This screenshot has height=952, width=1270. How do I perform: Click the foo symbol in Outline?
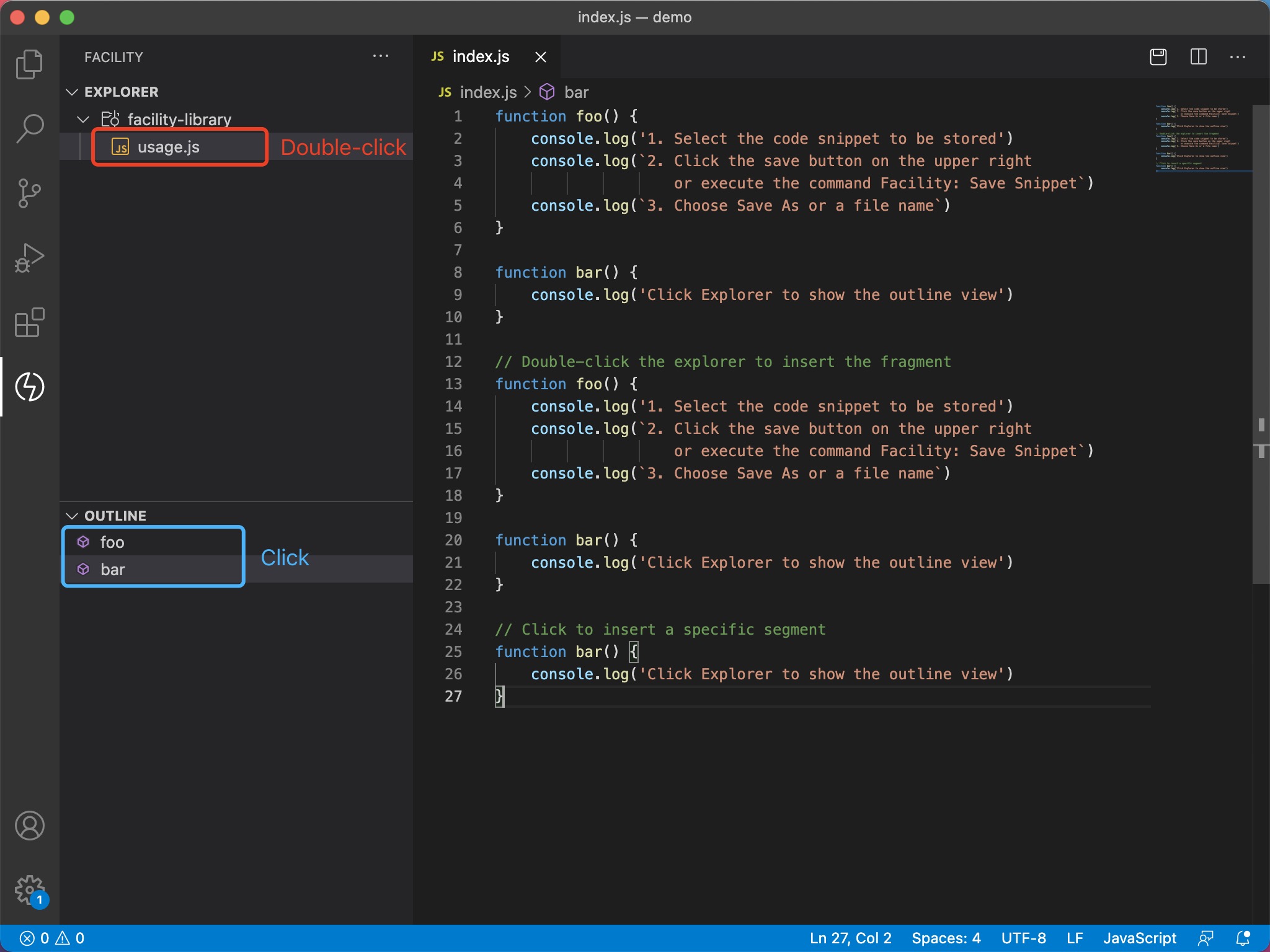(112, 542)
